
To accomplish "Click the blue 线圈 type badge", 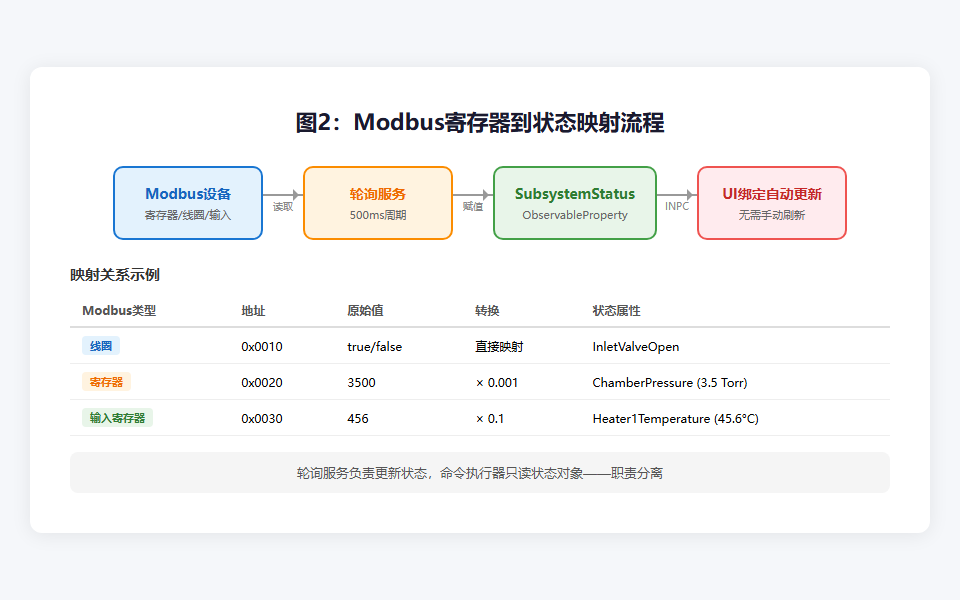I will pos(101,346).
